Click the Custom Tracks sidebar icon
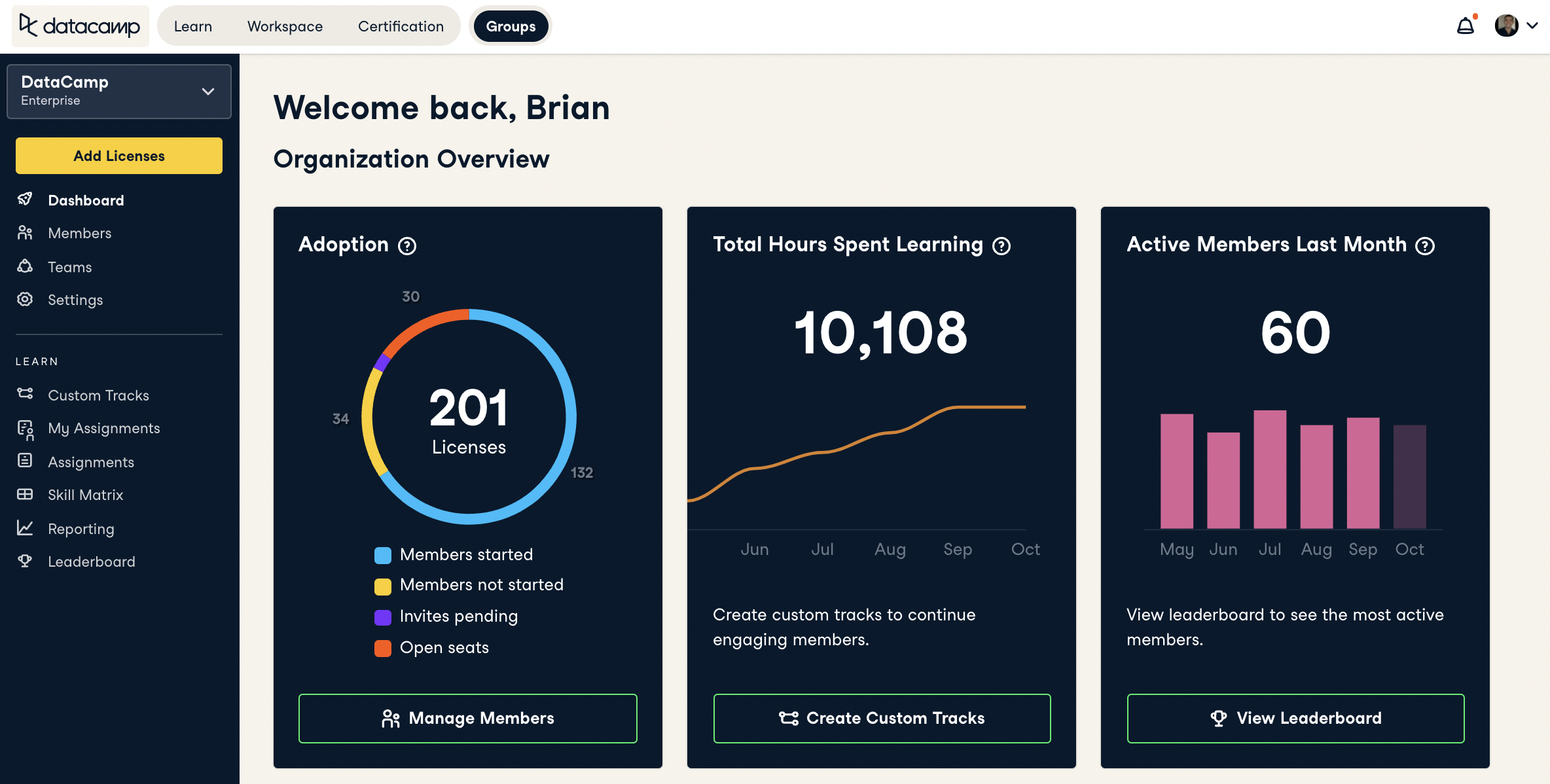Image resolution: width=1550 pixels, height=784 pixels. tap(25, 394)
